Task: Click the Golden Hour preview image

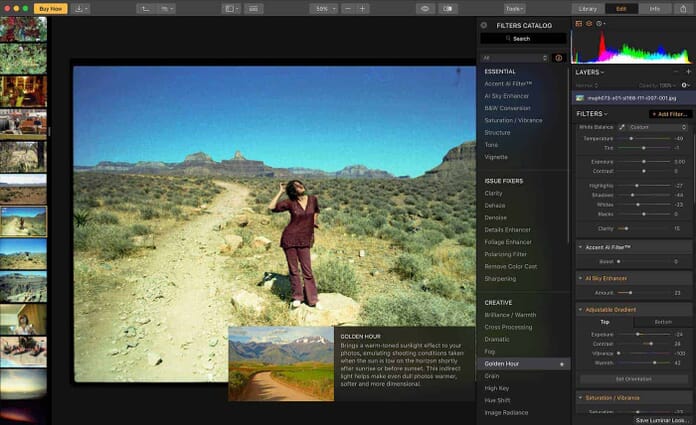Action: pos(281,364)
